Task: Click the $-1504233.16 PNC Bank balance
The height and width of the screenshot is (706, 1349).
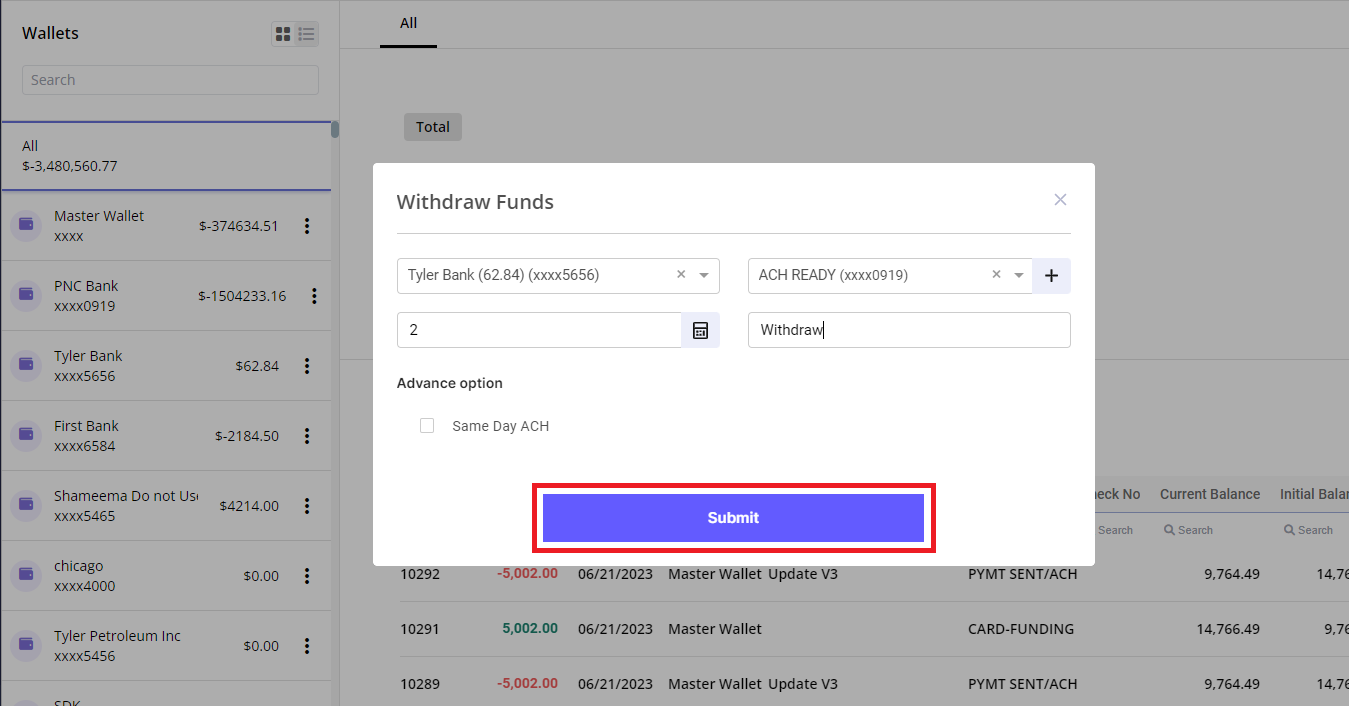Action: pyautogui.click(x=242, y=296)
